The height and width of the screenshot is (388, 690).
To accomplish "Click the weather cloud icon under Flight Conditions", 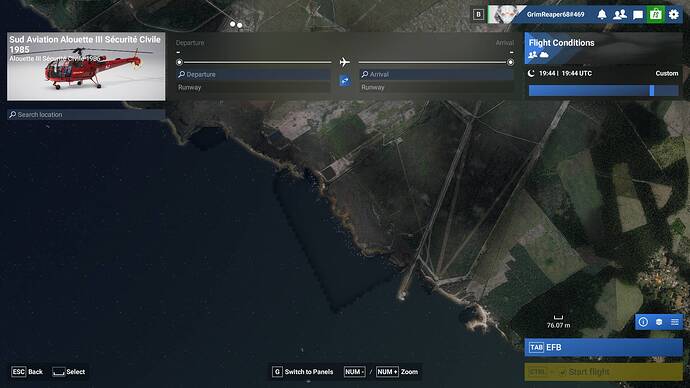I will point(544,55).
